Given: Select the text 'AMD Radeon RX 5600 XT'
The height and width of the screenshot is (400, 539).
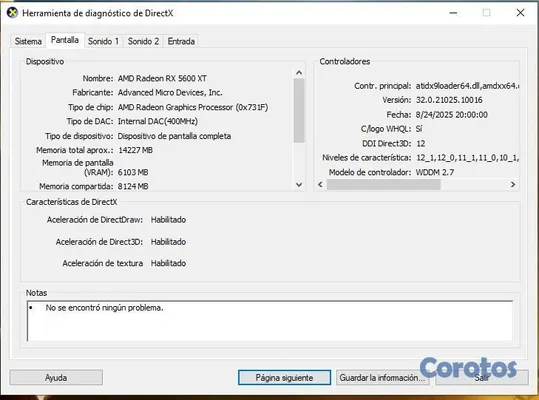Looking at the screenshot, I should pyautogui.click(x=162, y=78).
